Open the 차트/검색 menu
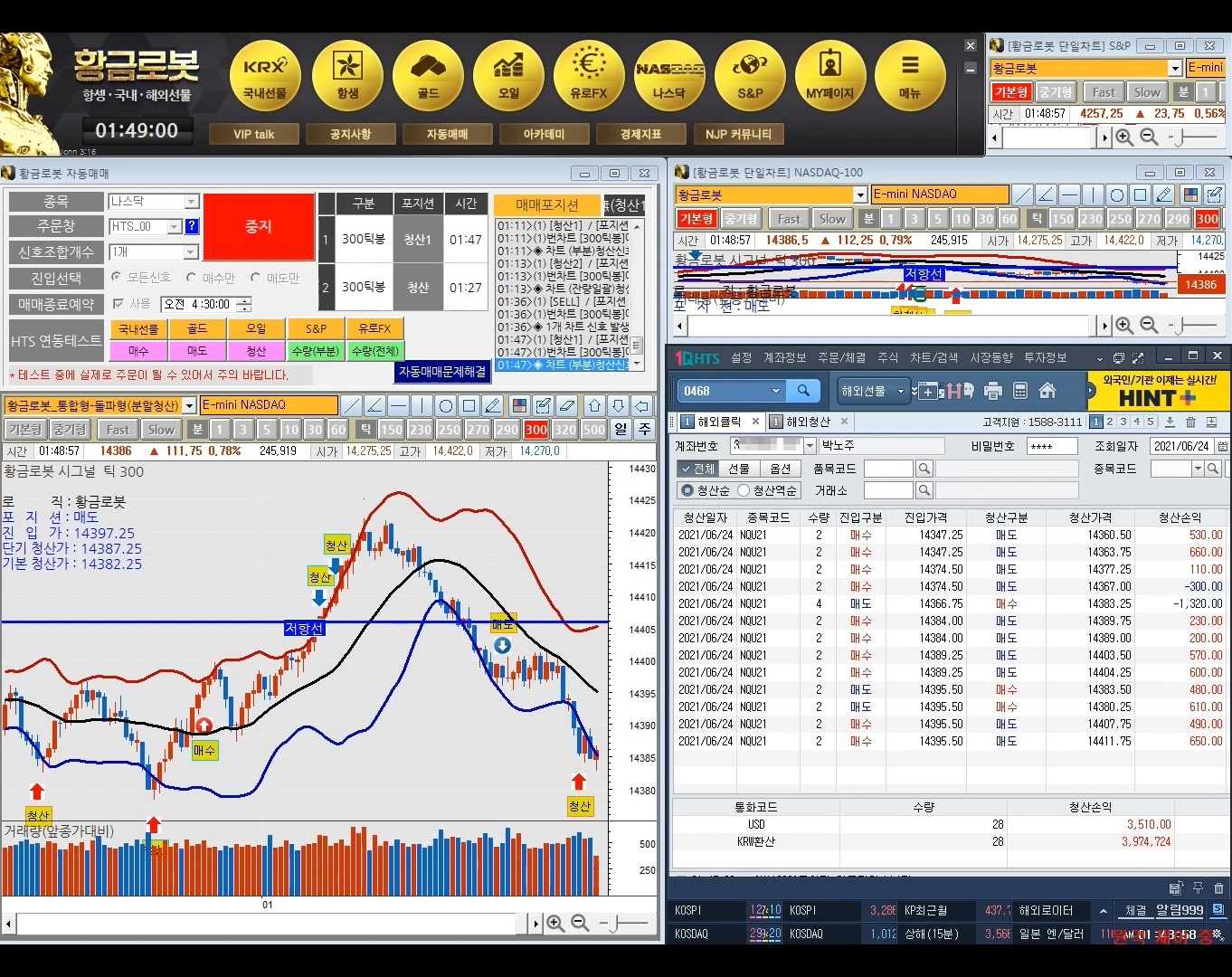The image size is (1232, 977). point(934,357)
